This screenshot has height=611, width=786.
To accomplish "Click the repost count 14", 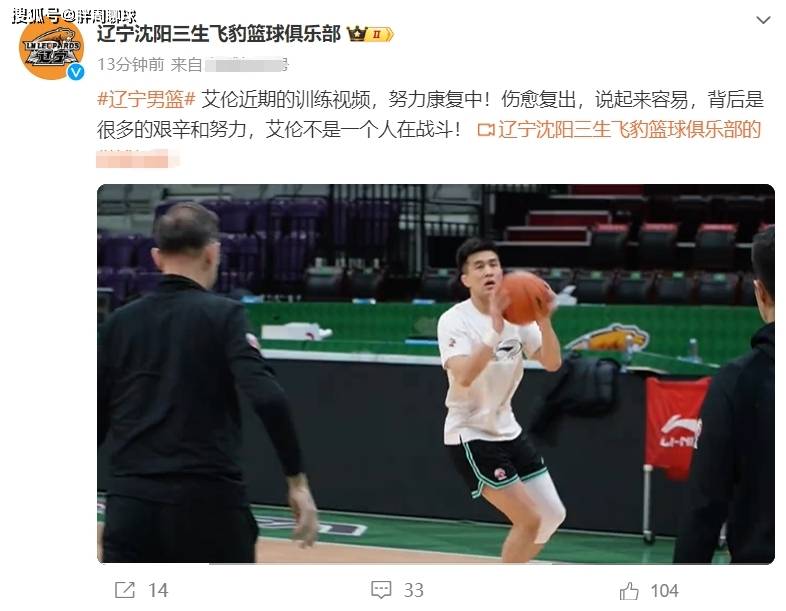I will click(158, 590).
